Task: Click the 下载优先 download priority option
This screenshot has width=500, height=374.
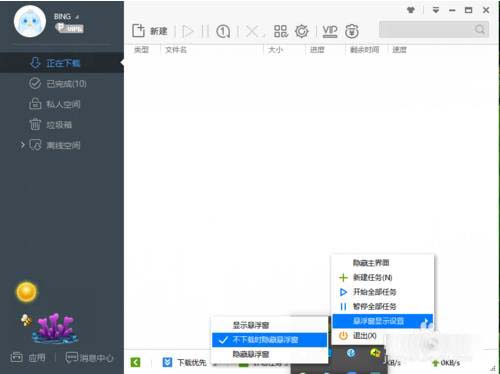Action: pyautogui.click(x=184, y=362)
